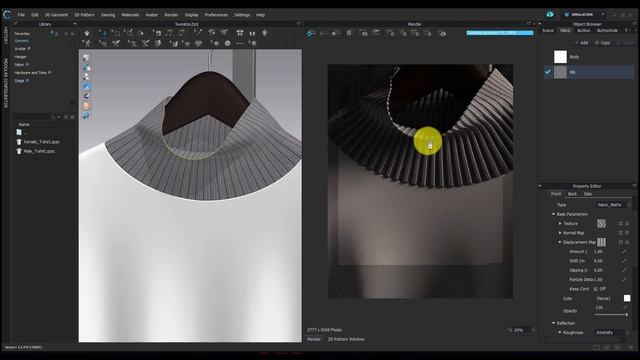Image resolution: width=640 pixels, height=360 pixels.
Task: Open the Type fabric_Matte dropdown
Action: (613, 204)
